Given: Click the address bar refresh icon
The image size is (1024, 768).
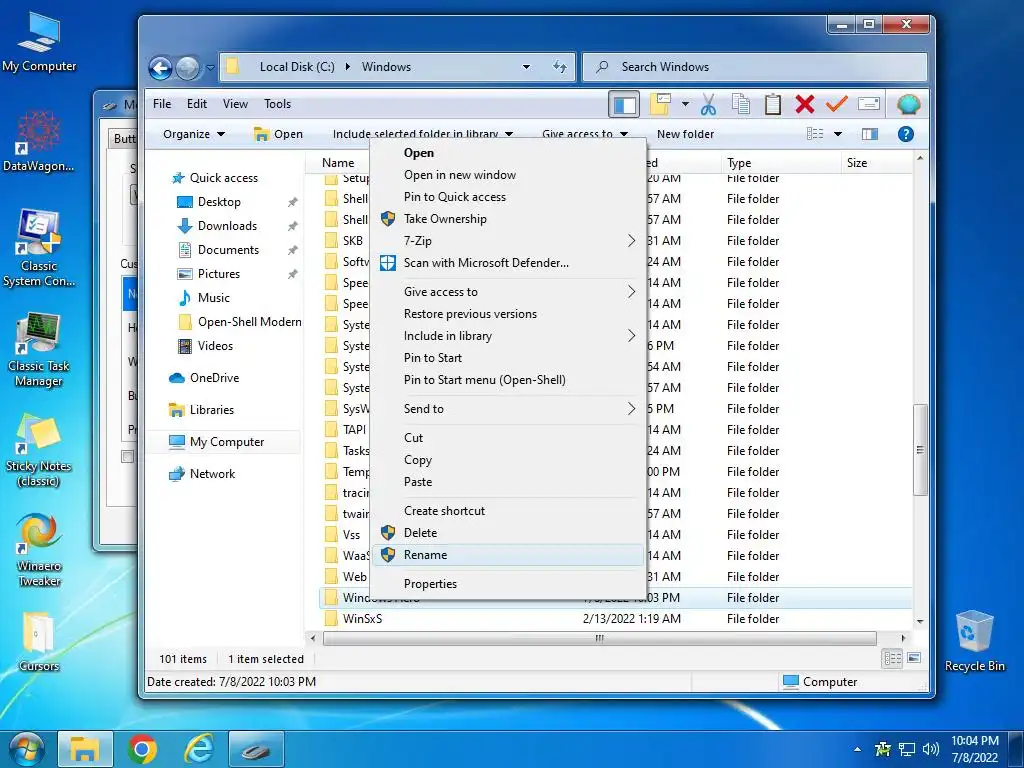Looking at the screenshot, I should coord(560,67).
